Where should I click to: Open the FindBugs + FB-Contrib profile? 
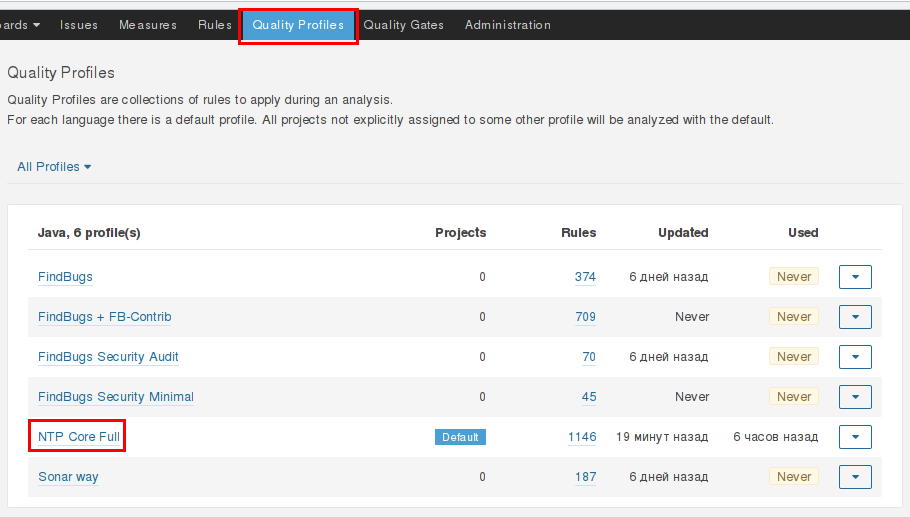(104, 317)
